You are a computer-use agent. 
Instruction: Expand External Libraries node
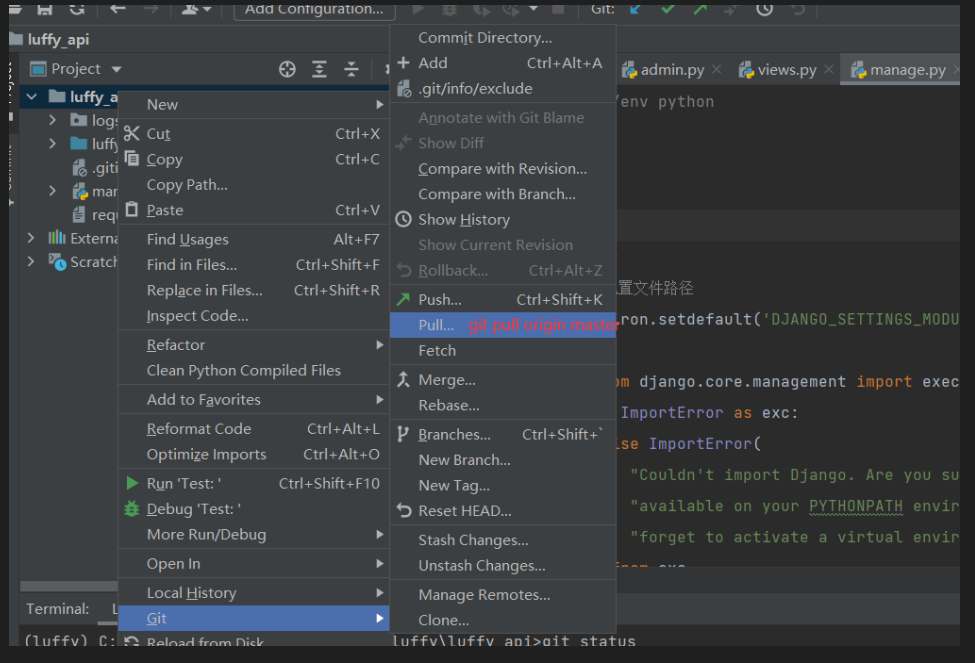[x=31, y=238]
